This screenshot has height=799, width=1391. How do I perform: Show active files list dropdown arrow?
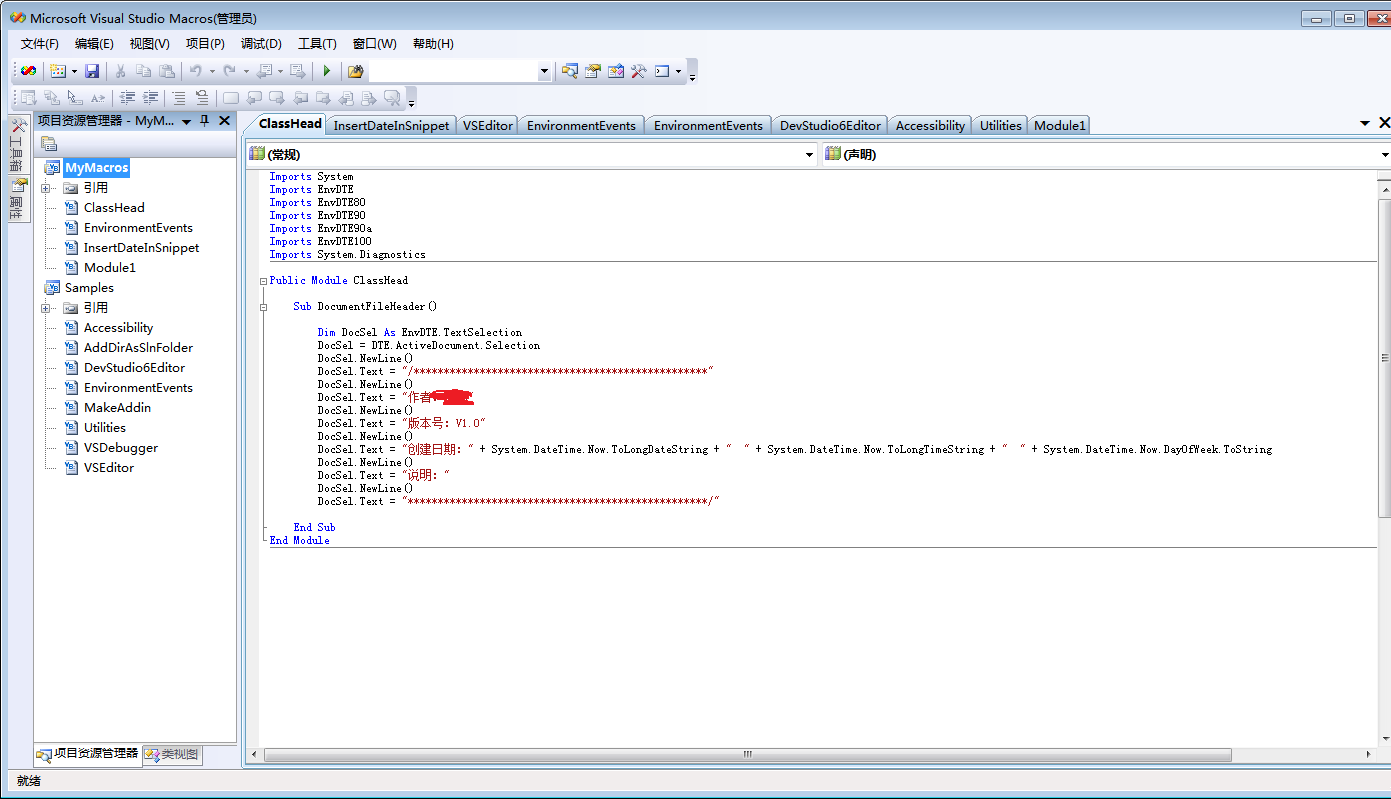[x=1365, y=123]
